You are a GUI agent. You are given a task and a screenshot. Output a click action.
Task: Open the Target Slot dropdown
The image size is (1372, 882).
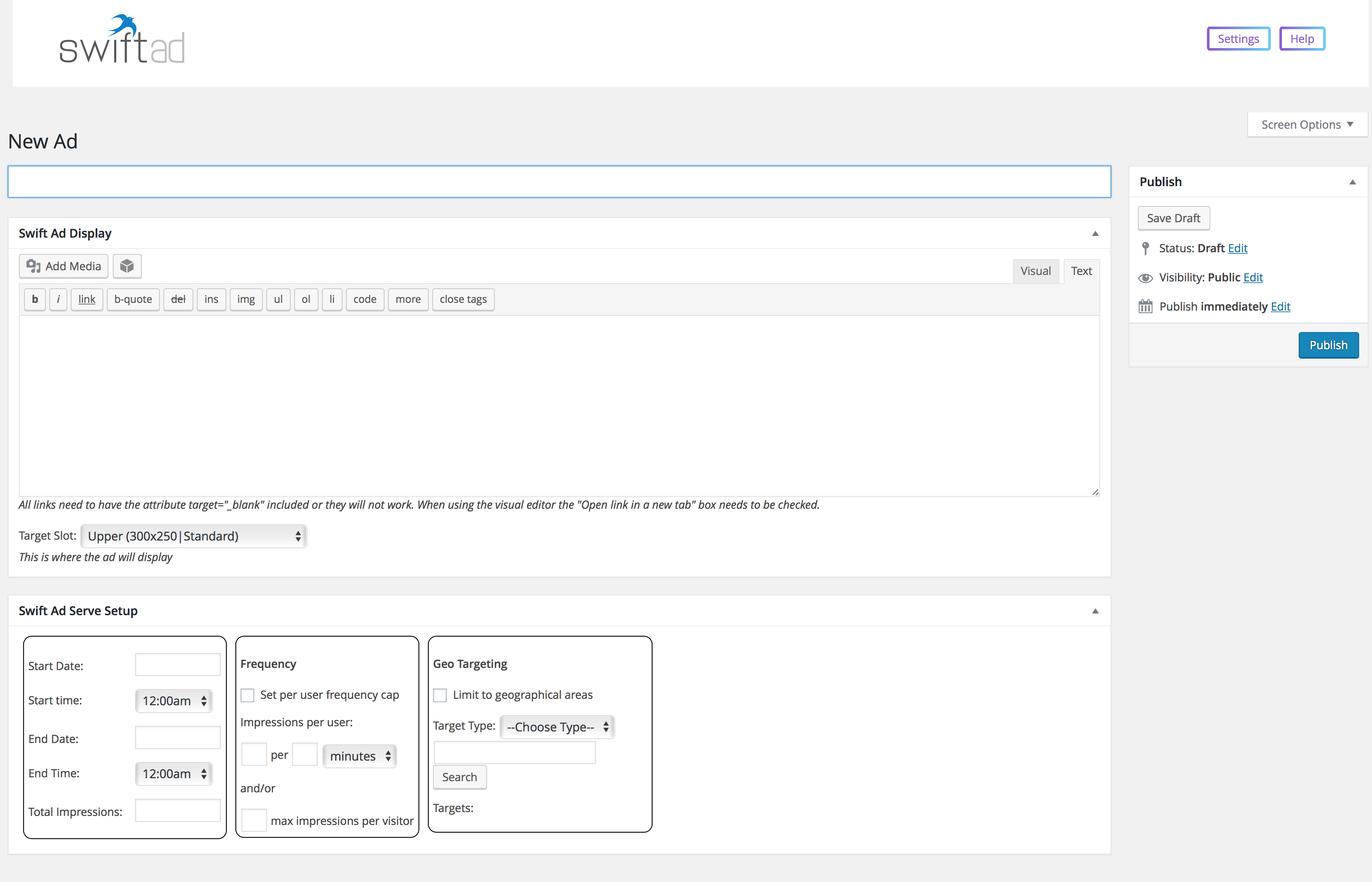pyautogui.click(x=194, y=536)
